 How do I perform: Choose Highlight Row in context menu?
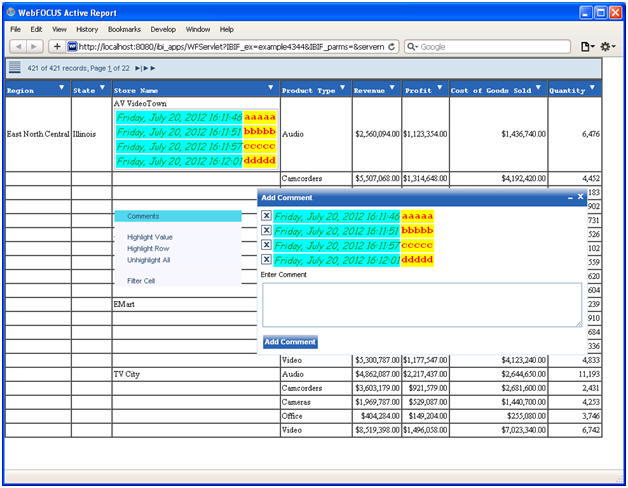[x=148, y=248]
